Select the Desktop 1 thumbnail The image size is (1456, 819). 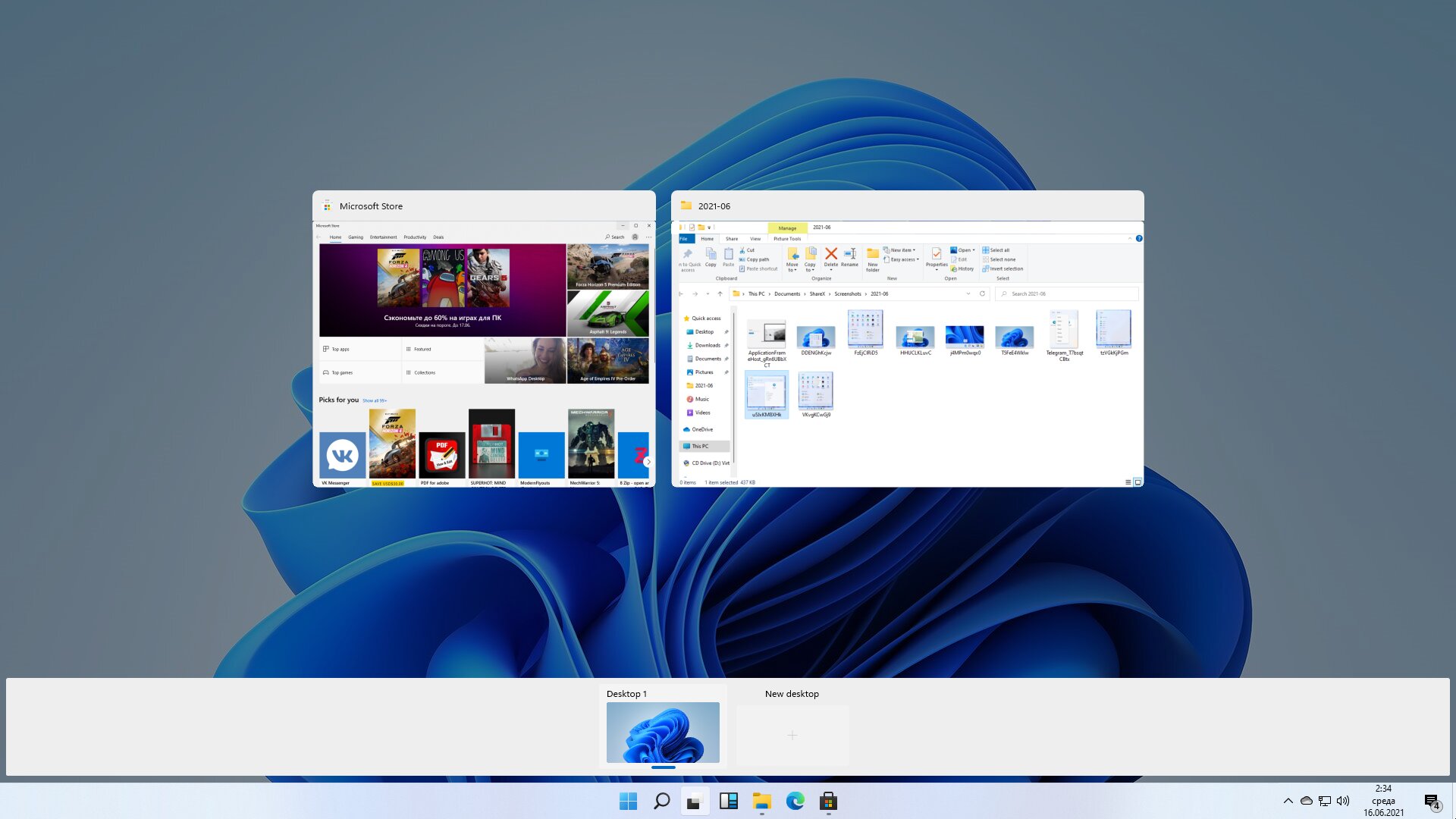663,732
